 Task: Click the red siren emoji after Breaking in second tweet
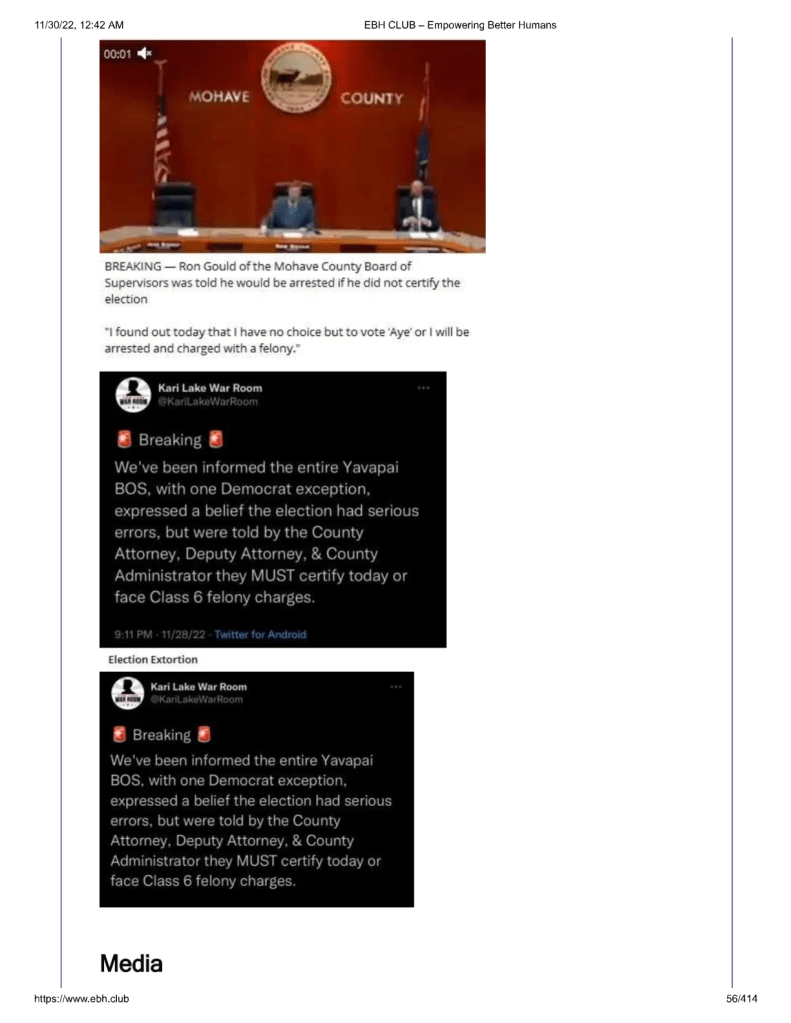pyautogui.click(x=204, y=735)
